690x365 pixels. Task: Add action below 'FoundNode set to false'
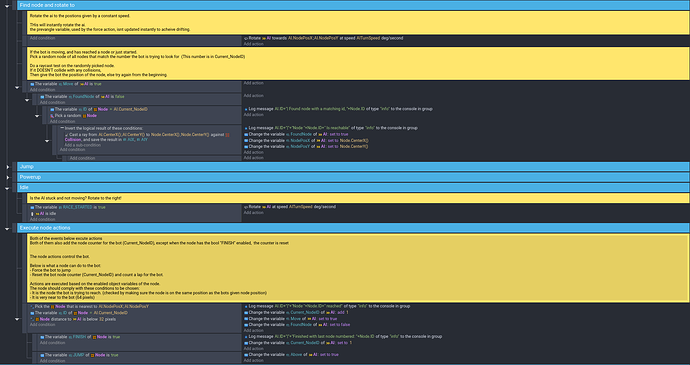[253, 331]
